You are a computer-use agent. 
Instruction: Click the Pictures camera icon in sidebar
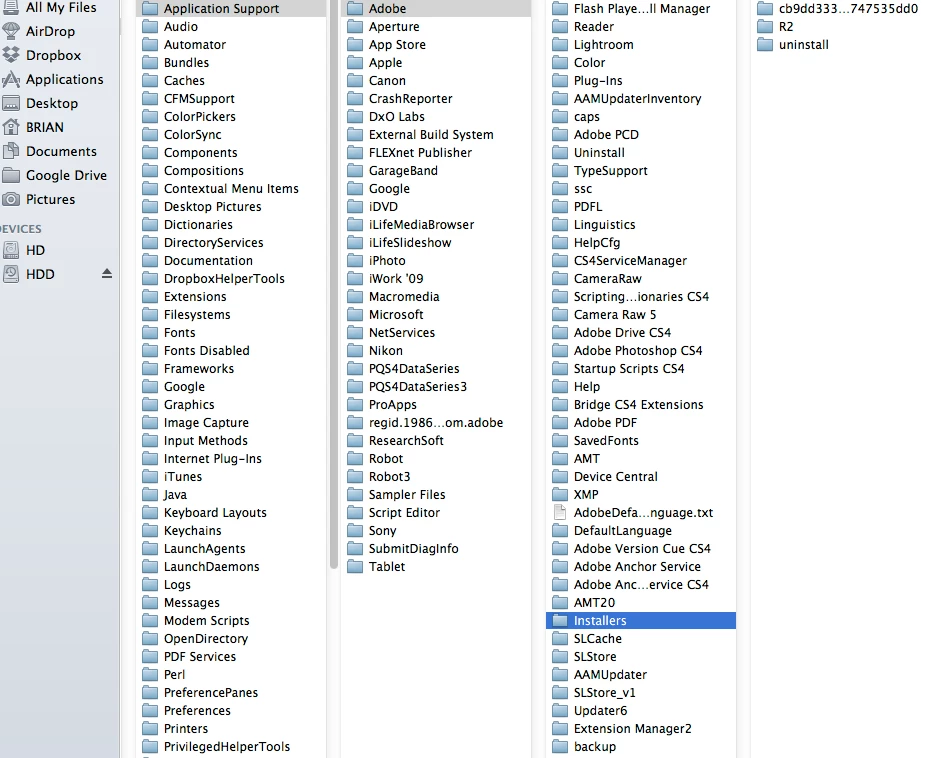[x=11, y=199]
